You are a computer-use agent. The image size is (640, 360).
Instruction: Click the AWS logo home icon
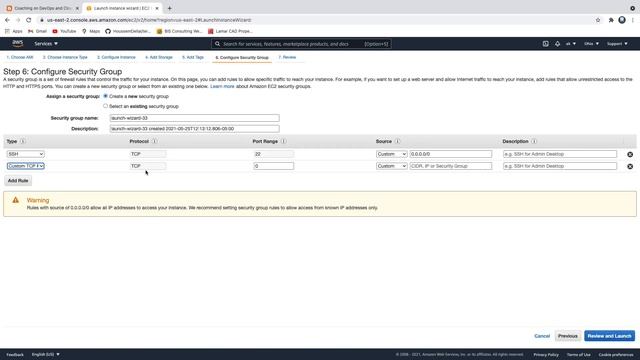click(x=18, y=43)
